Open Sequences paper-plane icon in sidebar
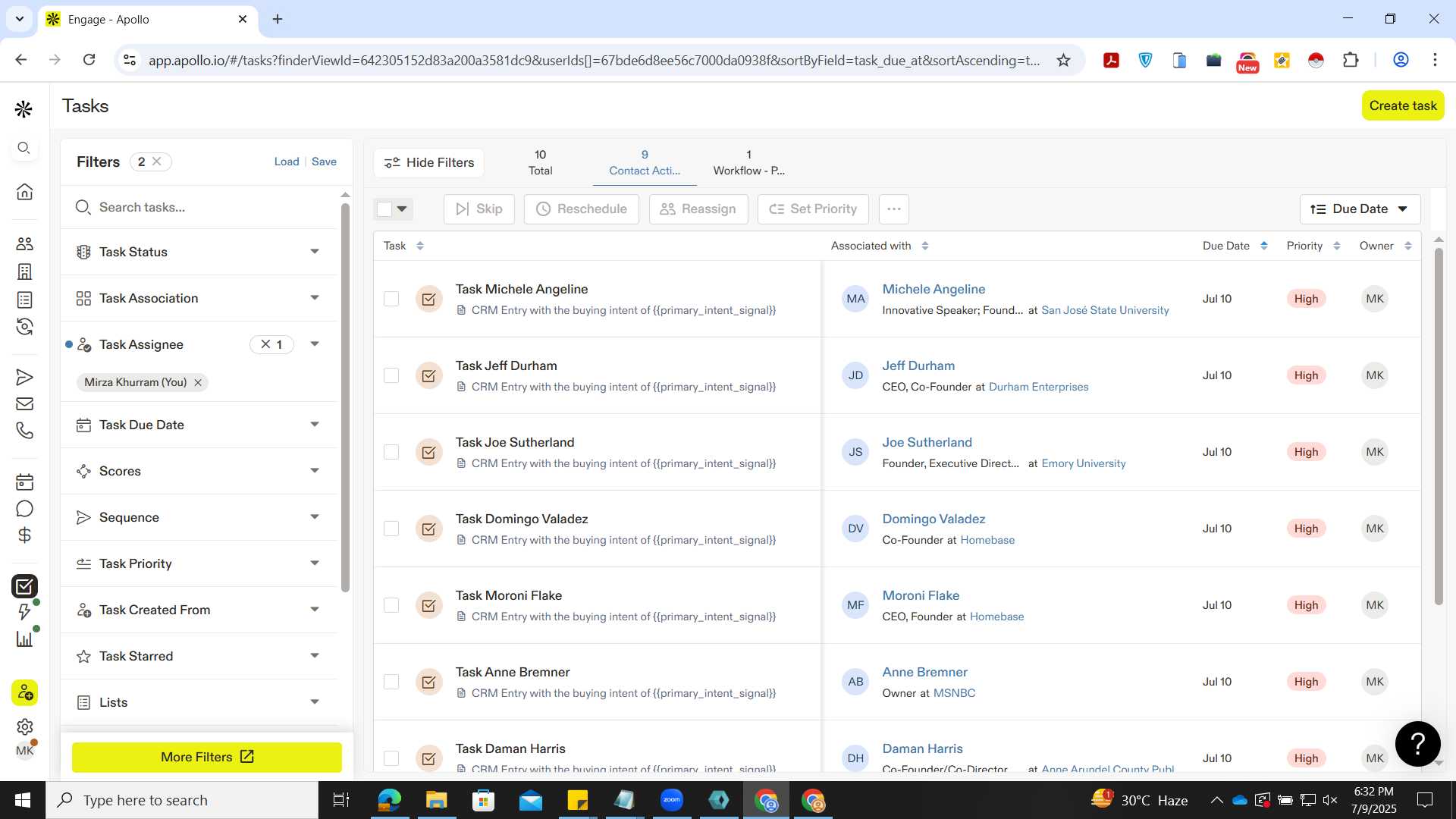Screen dimensions: 1456x819 24,377
